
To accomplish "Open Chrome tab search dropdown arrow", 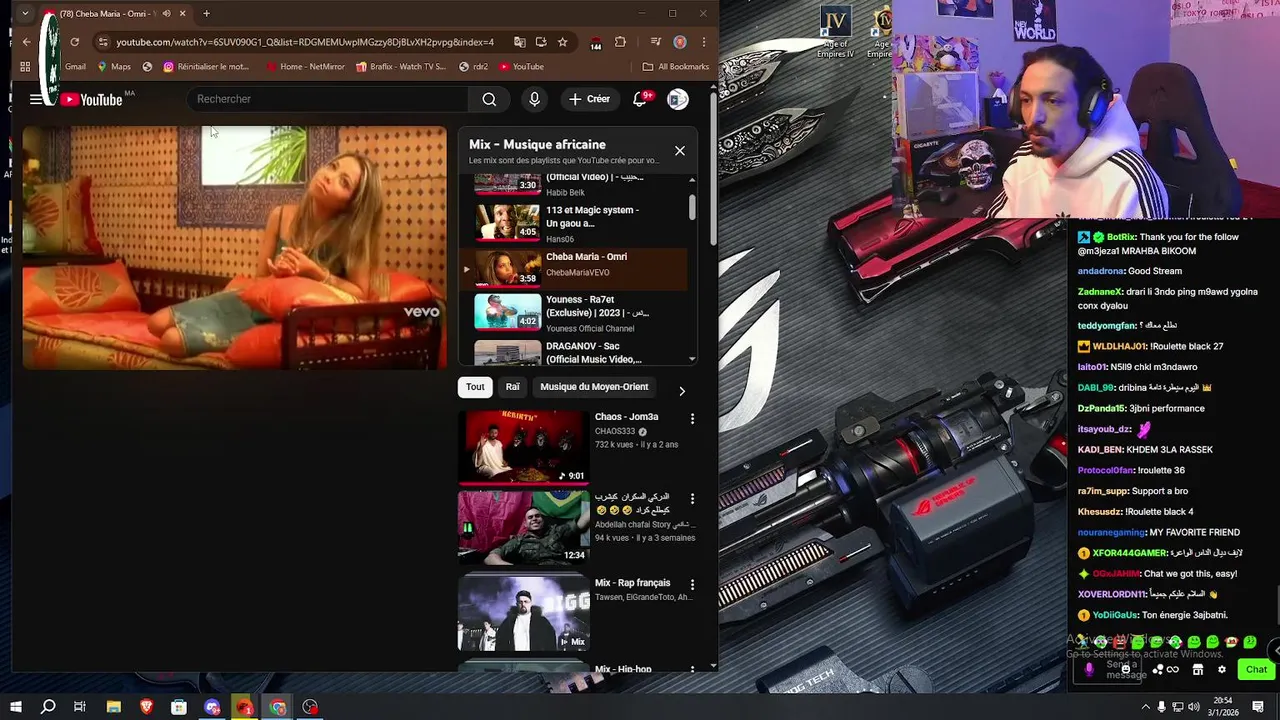I will (25, 14).
